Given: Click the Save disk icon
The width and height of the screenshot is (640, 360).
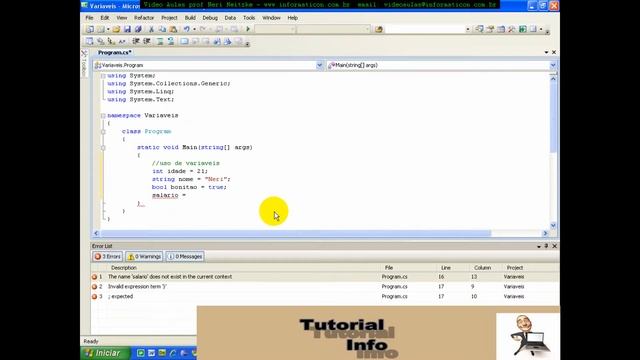Looking at the screenshot, I should [127, 29].
